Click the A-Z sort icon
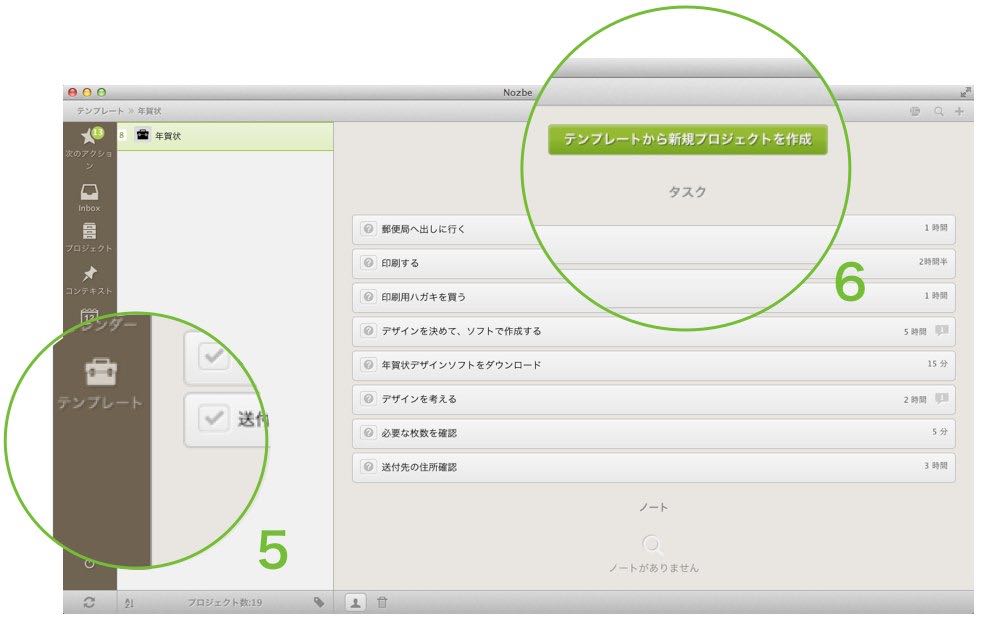 pyautogui.click(x=129, y=602)
